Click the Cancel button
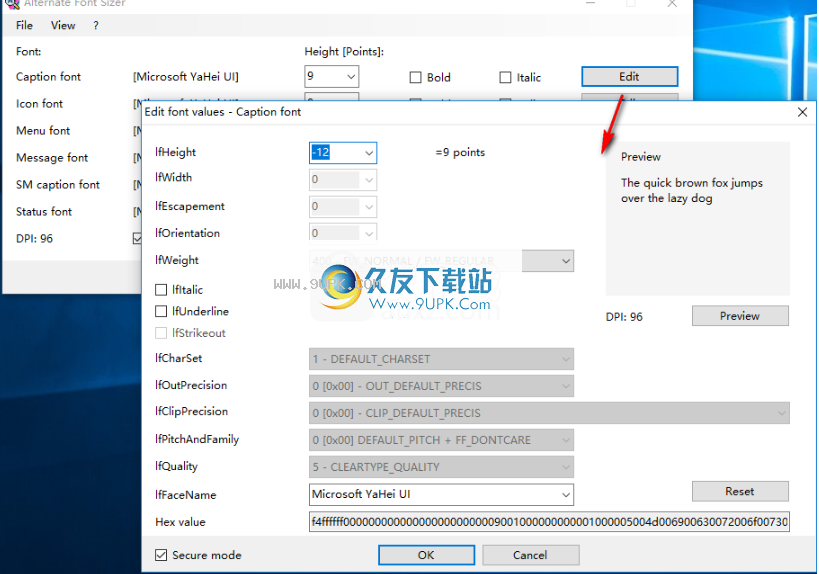Viewport: 819px width, 574px height. coord(530,555)
